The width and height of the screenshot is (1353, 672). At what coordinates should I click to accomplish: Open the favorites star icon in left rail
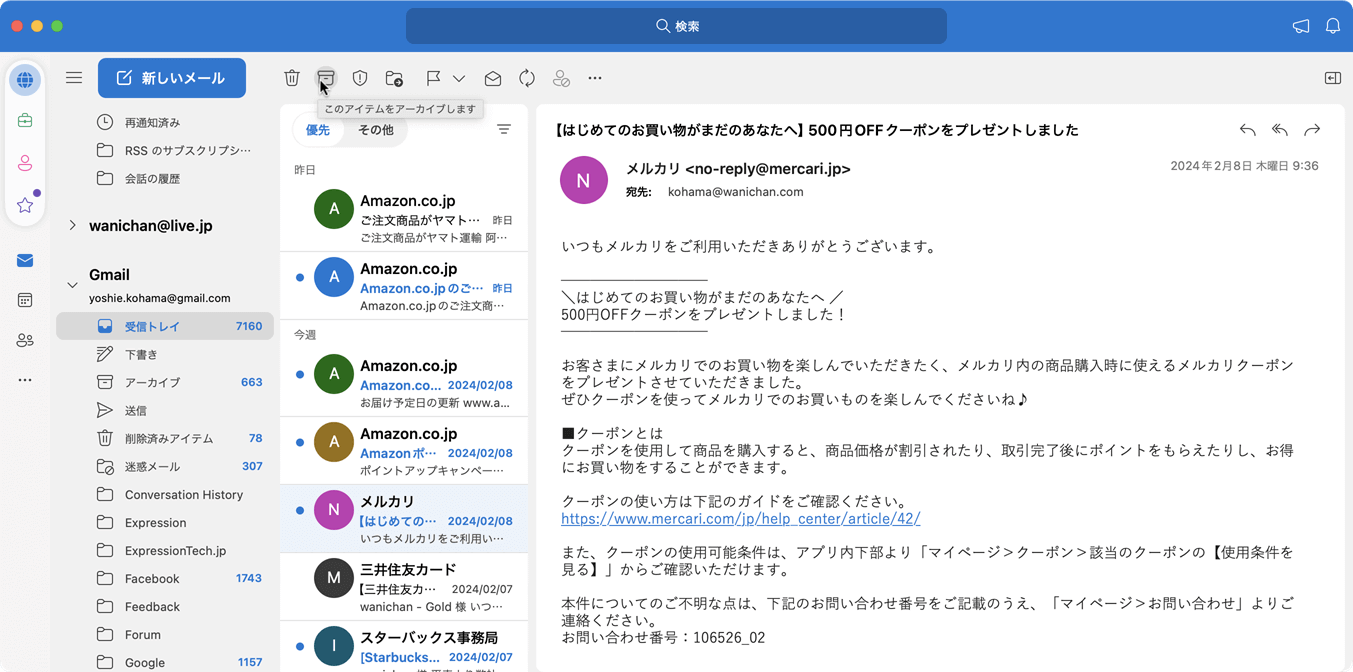pos(25,205)
